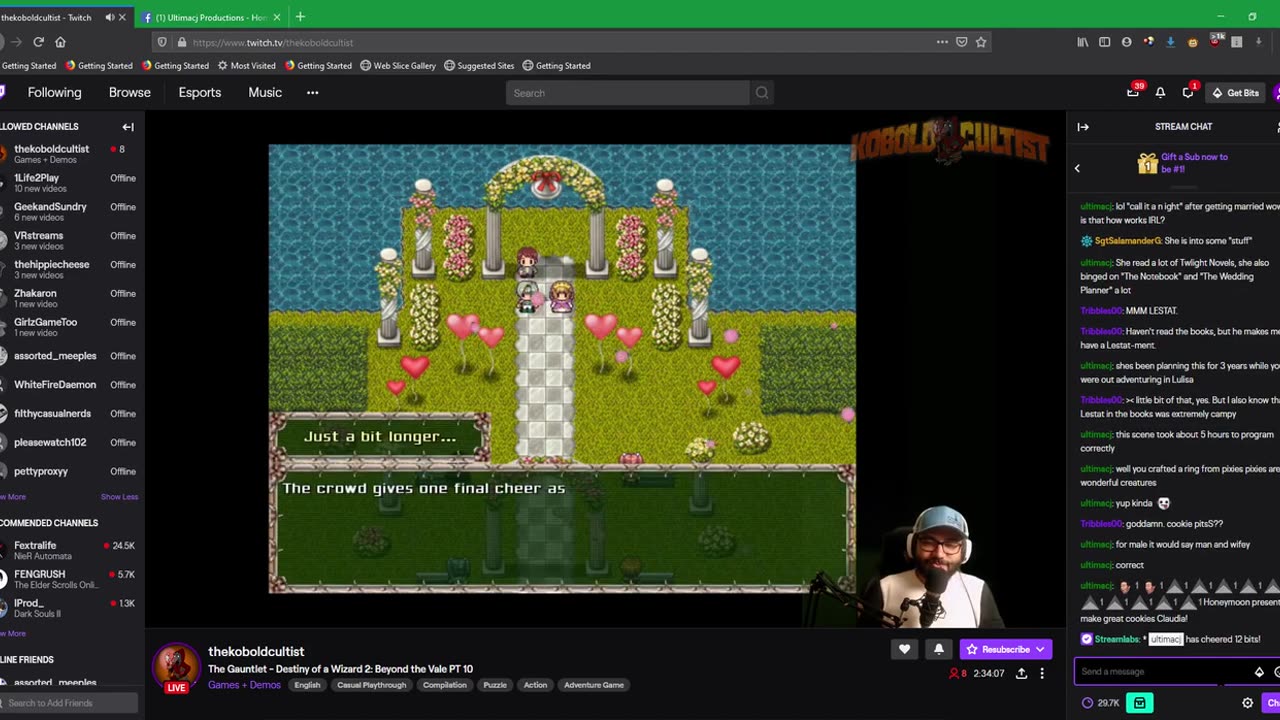1280x720 pixels.
Task: Show previous gift sub leaderboard entry arrow
Action: (1077, 168)
